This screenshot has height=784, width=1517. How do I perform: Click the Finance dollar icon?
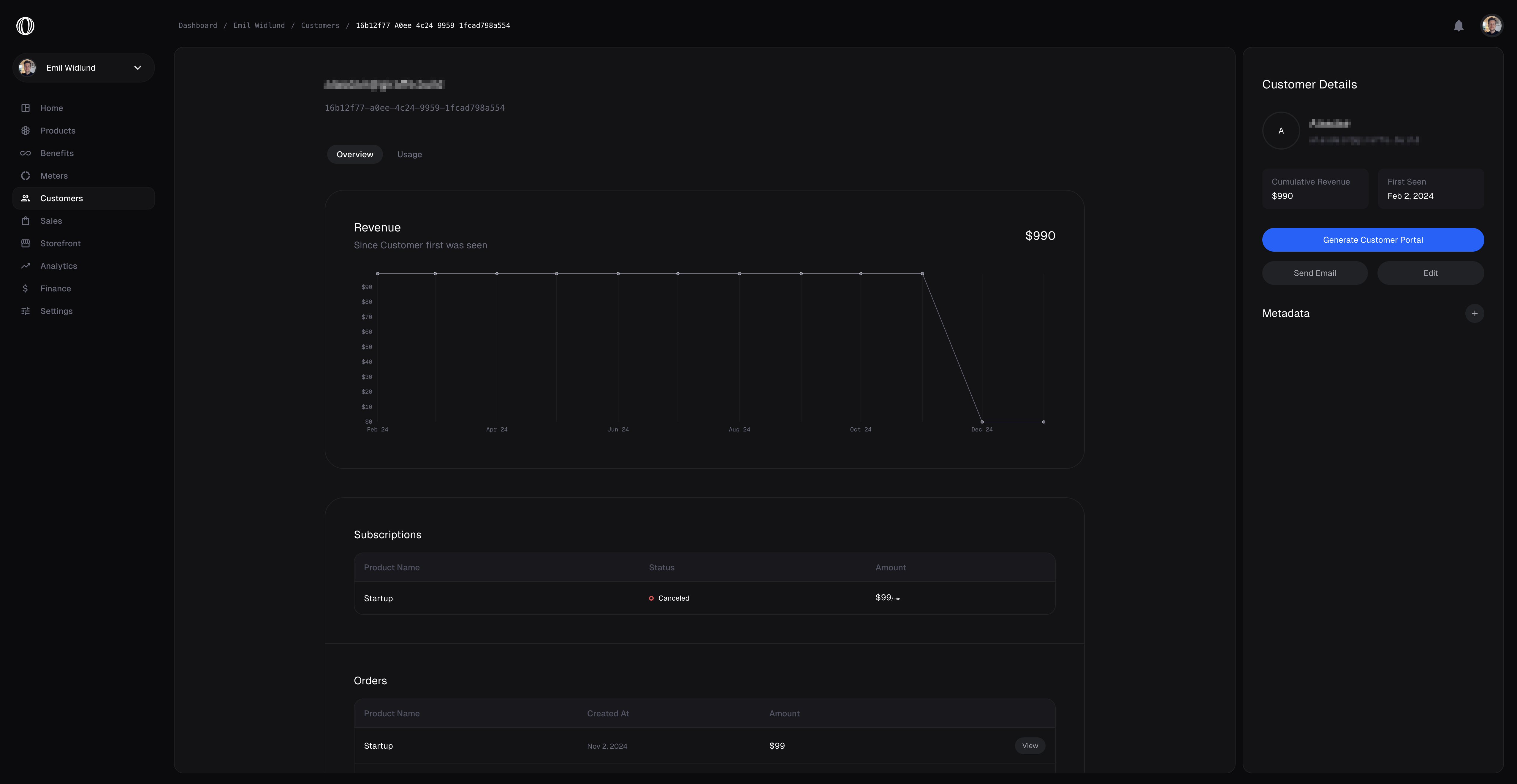tap(25, 288)
